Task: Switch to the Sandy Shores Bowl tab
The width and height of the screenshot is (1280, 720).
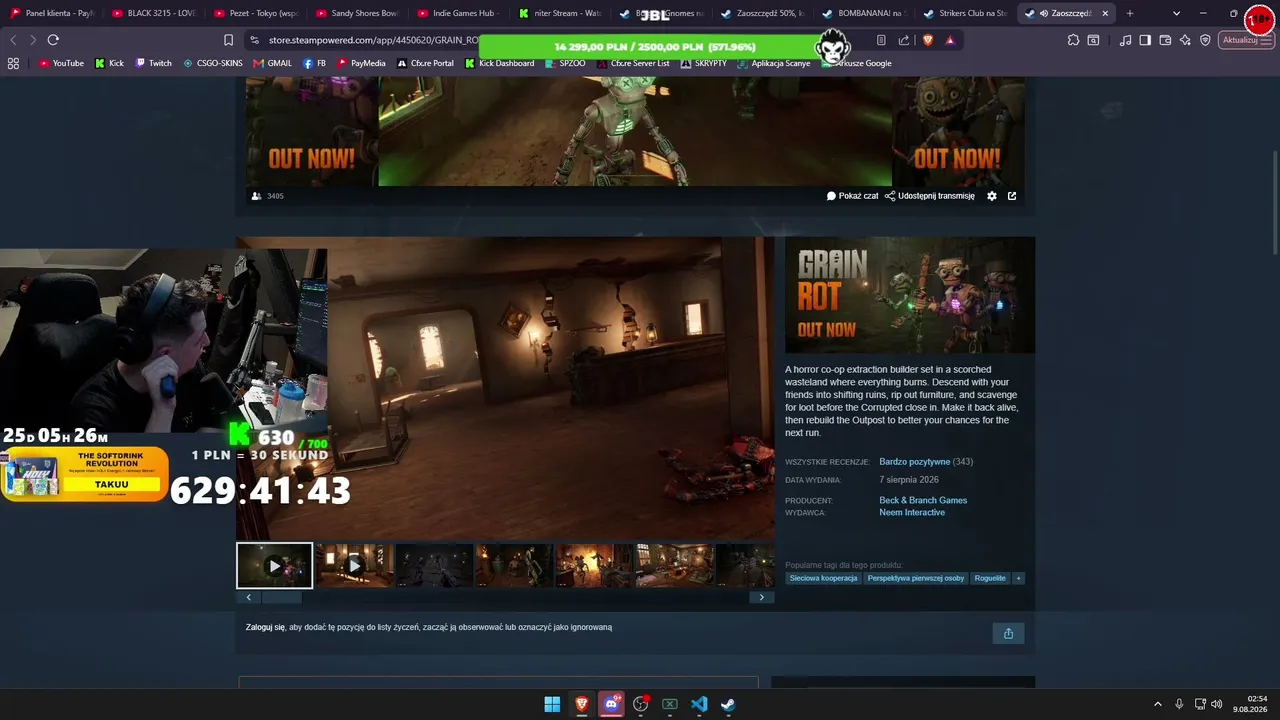Action: 356,14
